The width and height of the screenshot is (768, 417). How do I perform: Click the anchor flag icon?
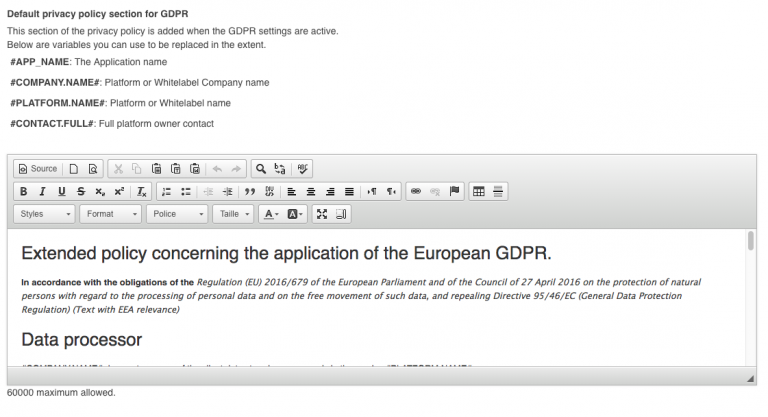453,191
